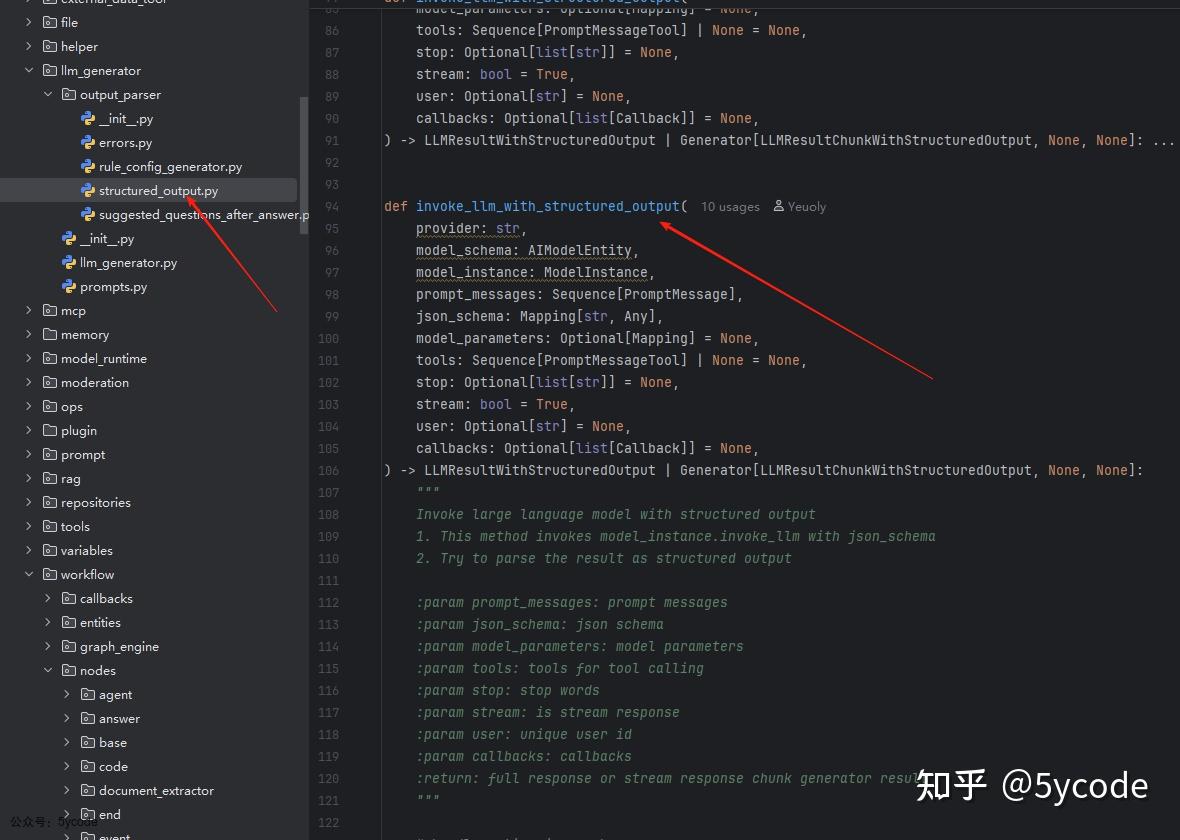
Task: Click the Python icon next to rule_config_generator.py
Action: [88, 166]
